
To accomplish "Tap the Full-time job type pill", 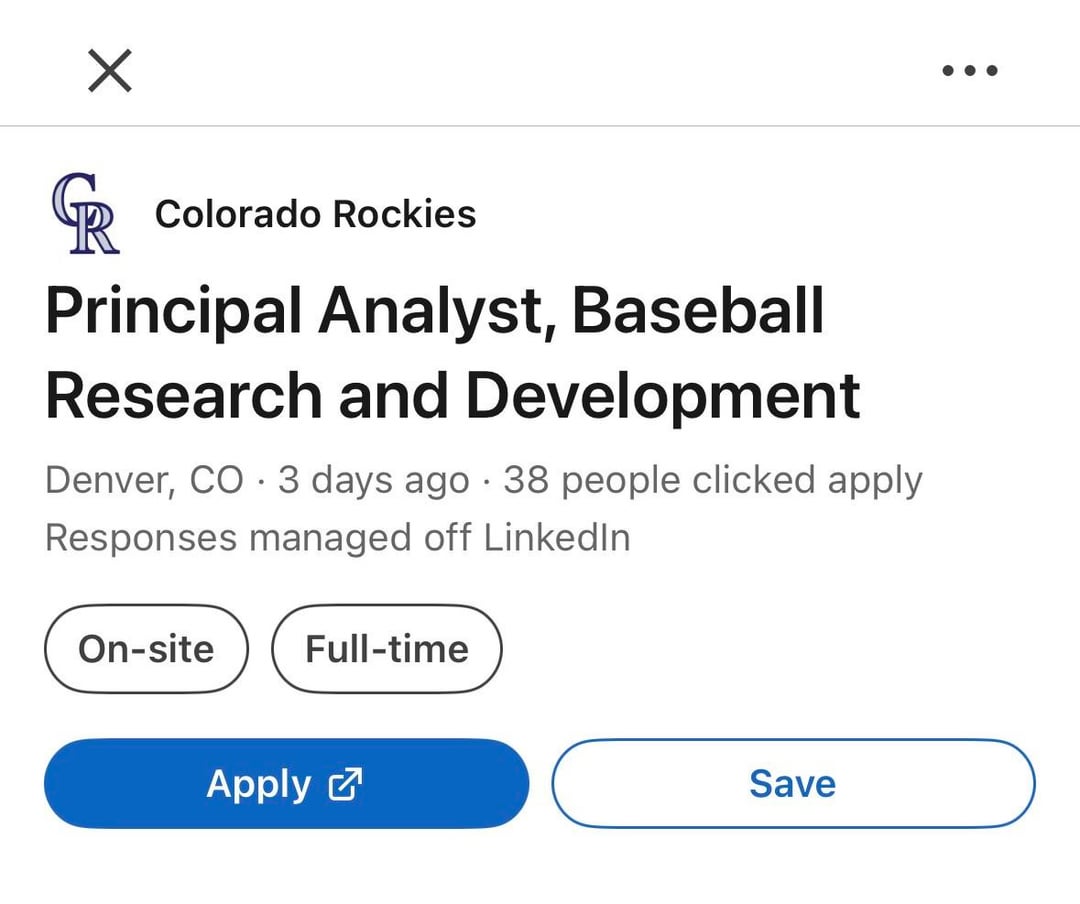I will click(387, 649).
